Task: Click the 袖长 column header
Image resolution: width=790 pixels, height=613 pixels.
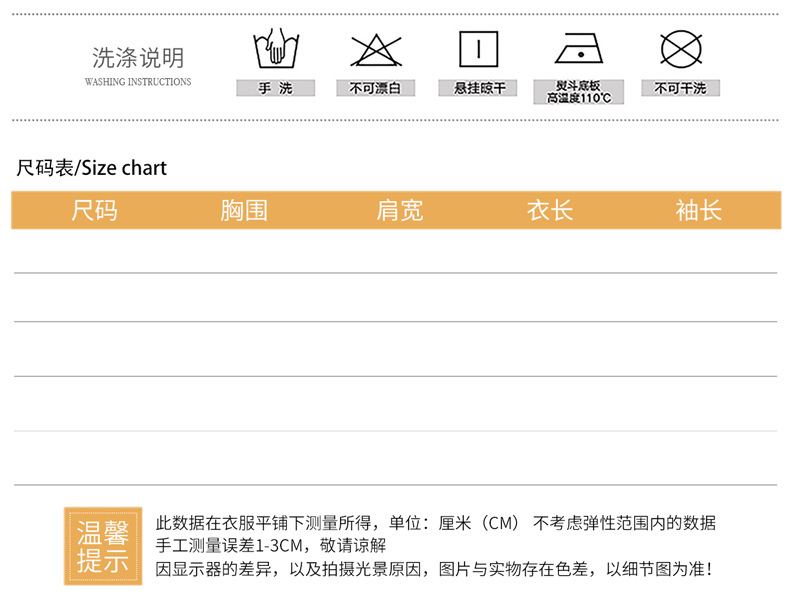Action: [x=699, y=210]
